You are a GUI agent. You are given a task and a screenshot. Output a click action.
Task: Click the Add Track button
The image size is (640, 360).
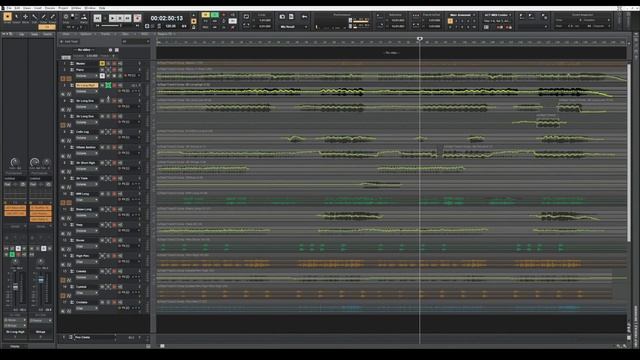click(x=69, y=42)
